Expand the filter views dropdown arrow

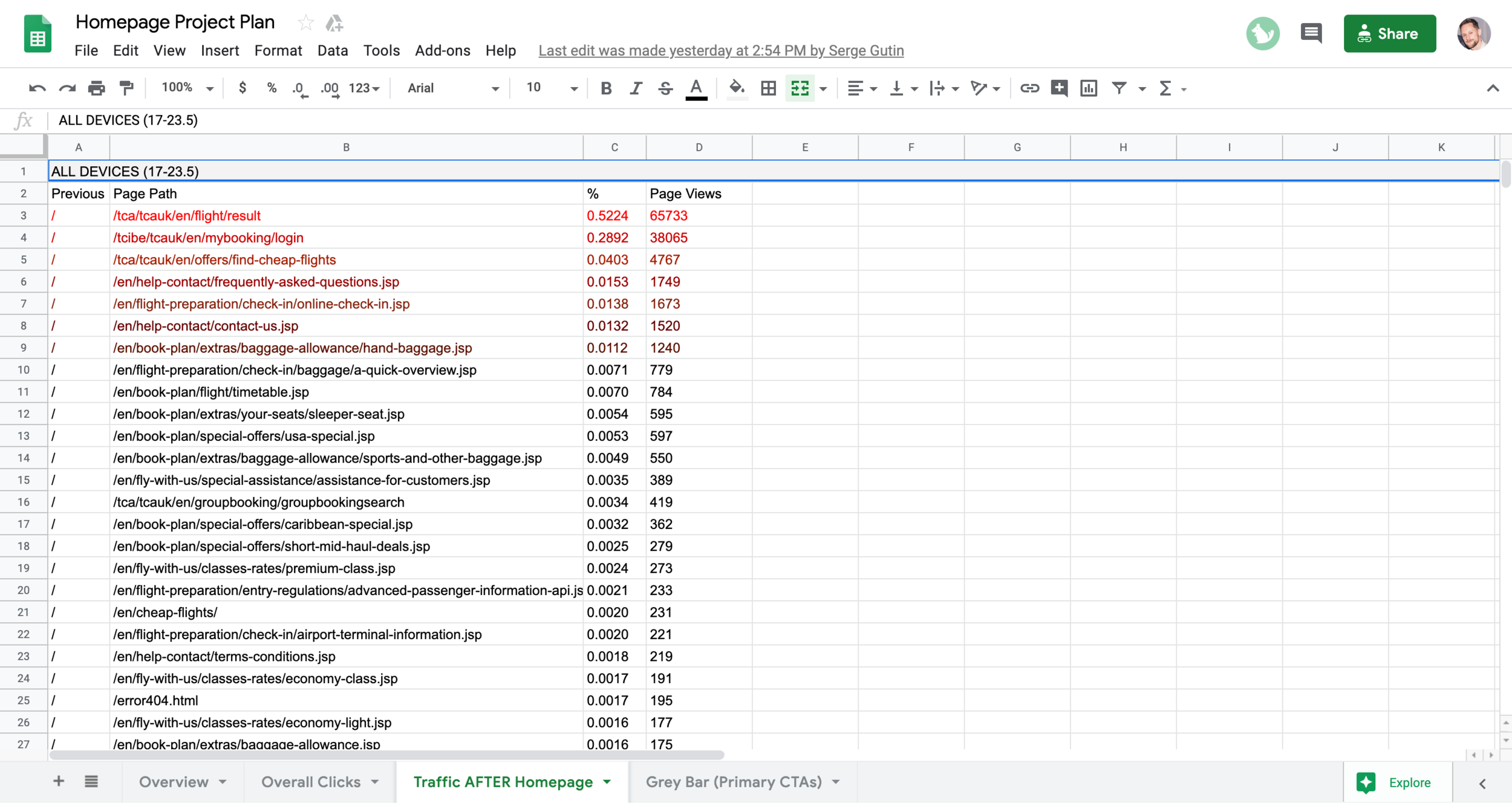coord(1142,89)
